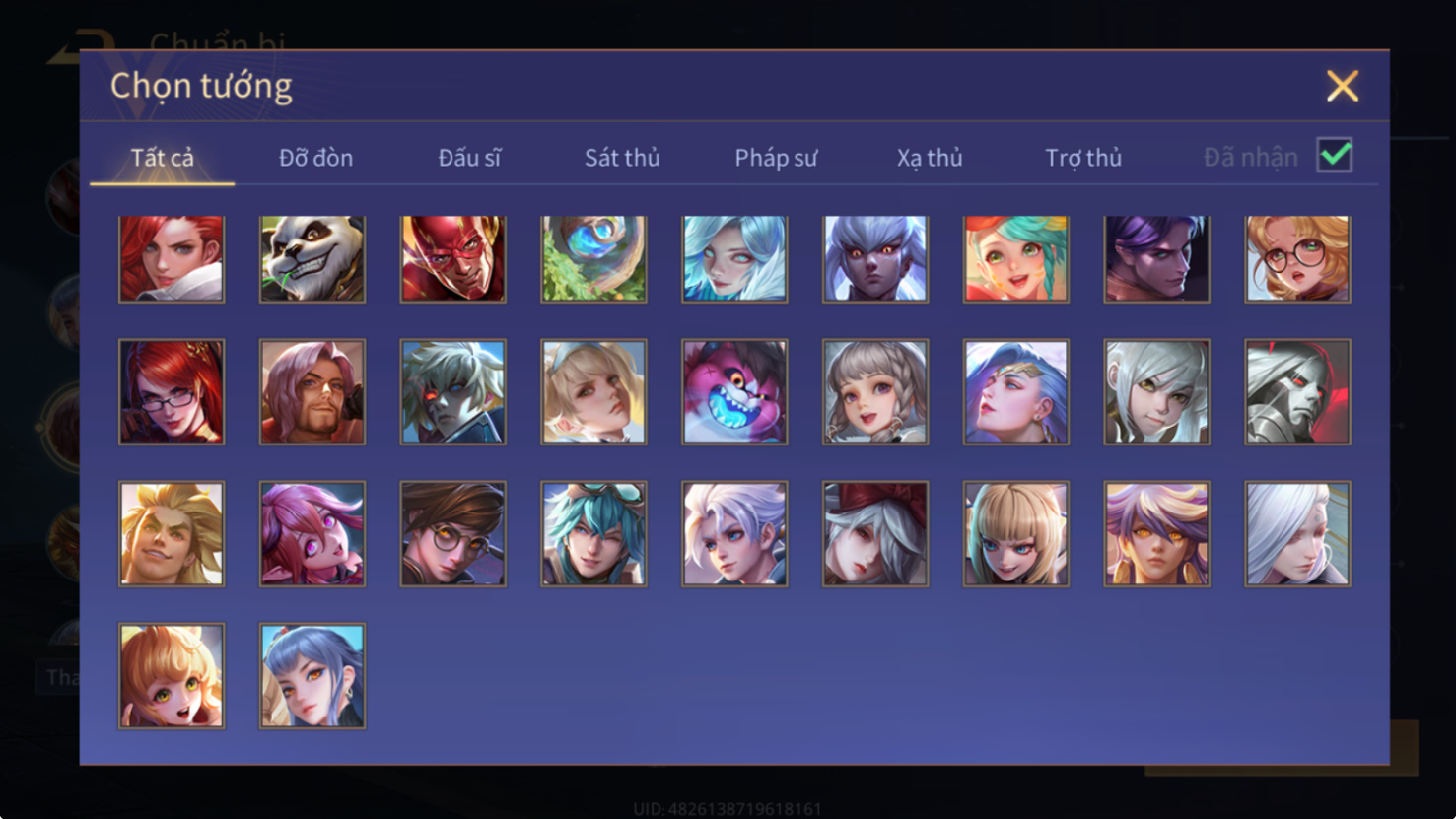
Task: Choose the armored knight with red plume
Action: (x=1297, y=392)
